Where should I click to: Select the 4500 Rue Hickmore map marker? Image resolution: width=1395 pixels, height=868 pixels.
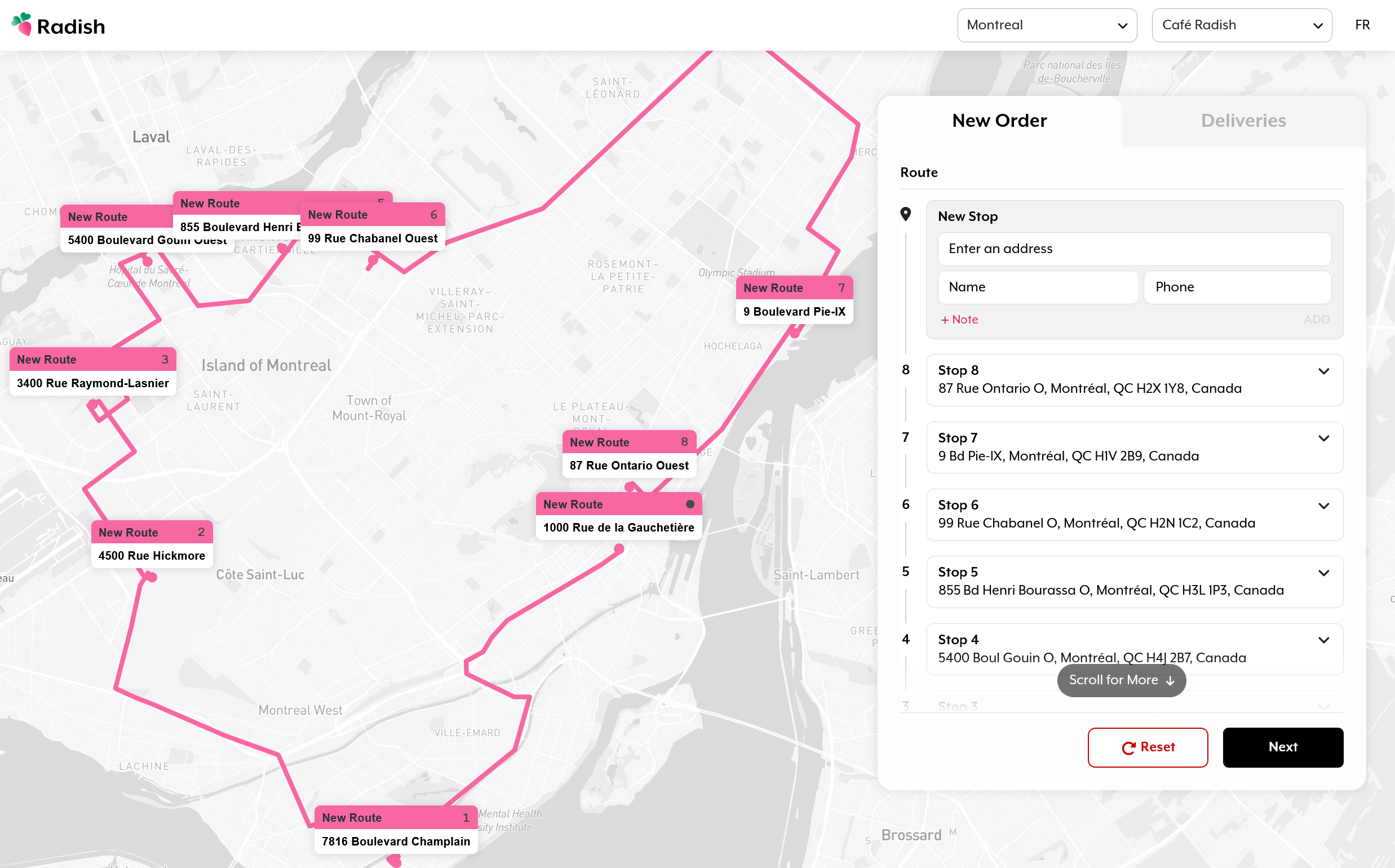(152, 544)
